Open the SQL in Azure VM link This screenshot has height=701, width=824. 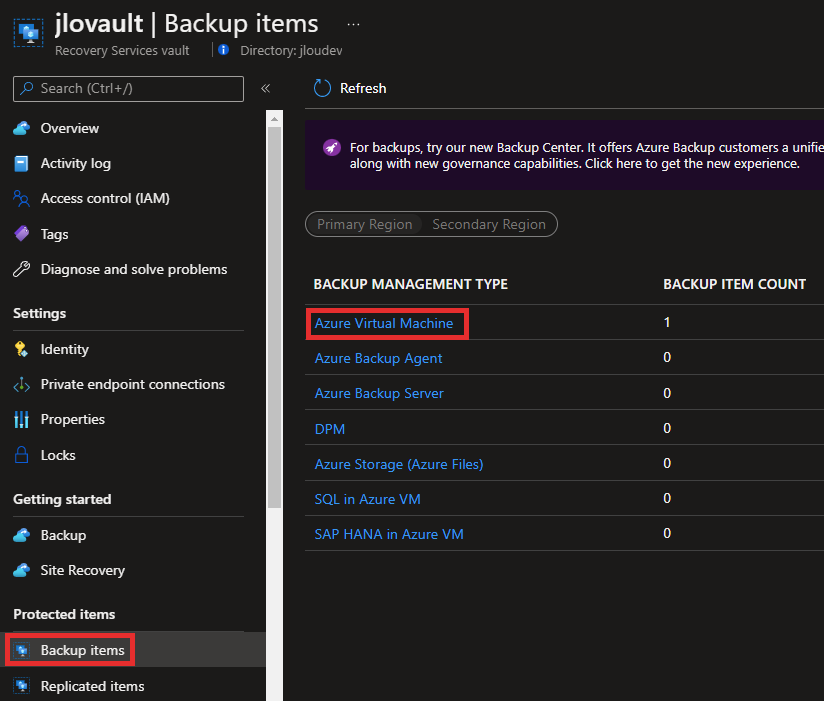tap(367, 499)
